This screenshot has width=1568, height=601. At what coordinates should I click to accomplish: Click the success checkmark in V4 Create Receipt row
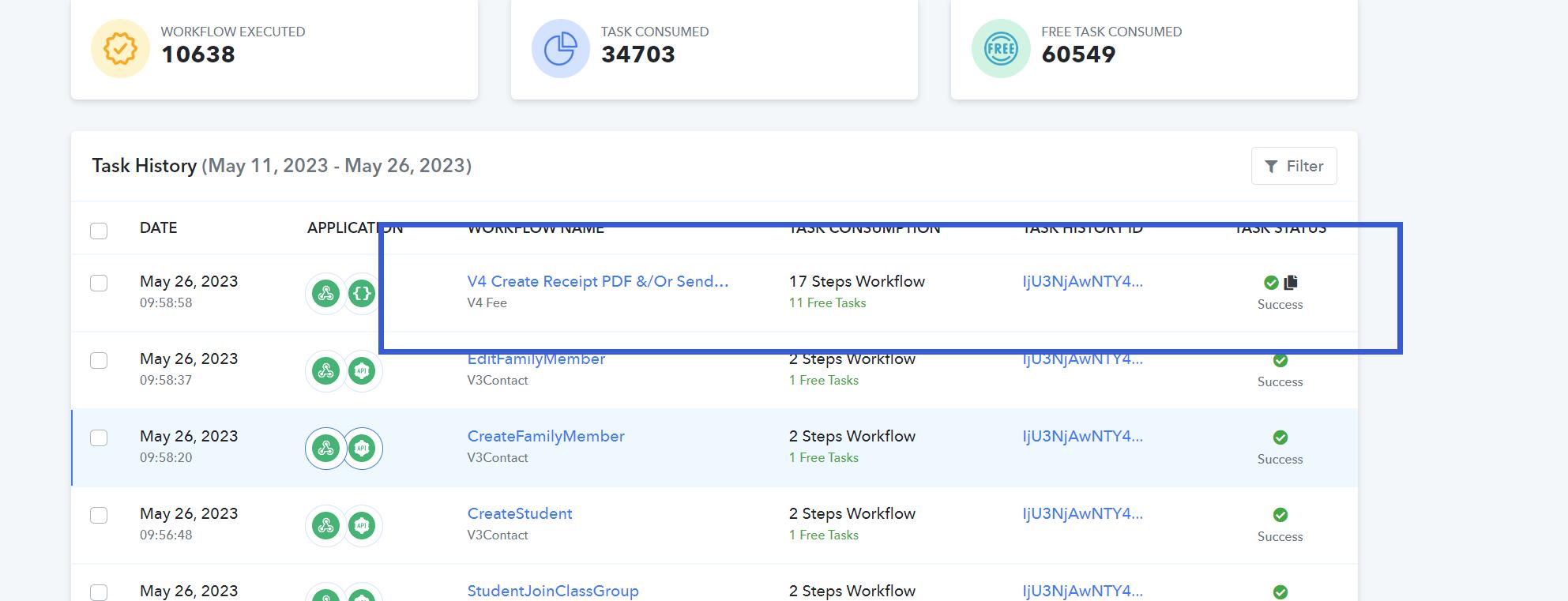point(1271,282)
